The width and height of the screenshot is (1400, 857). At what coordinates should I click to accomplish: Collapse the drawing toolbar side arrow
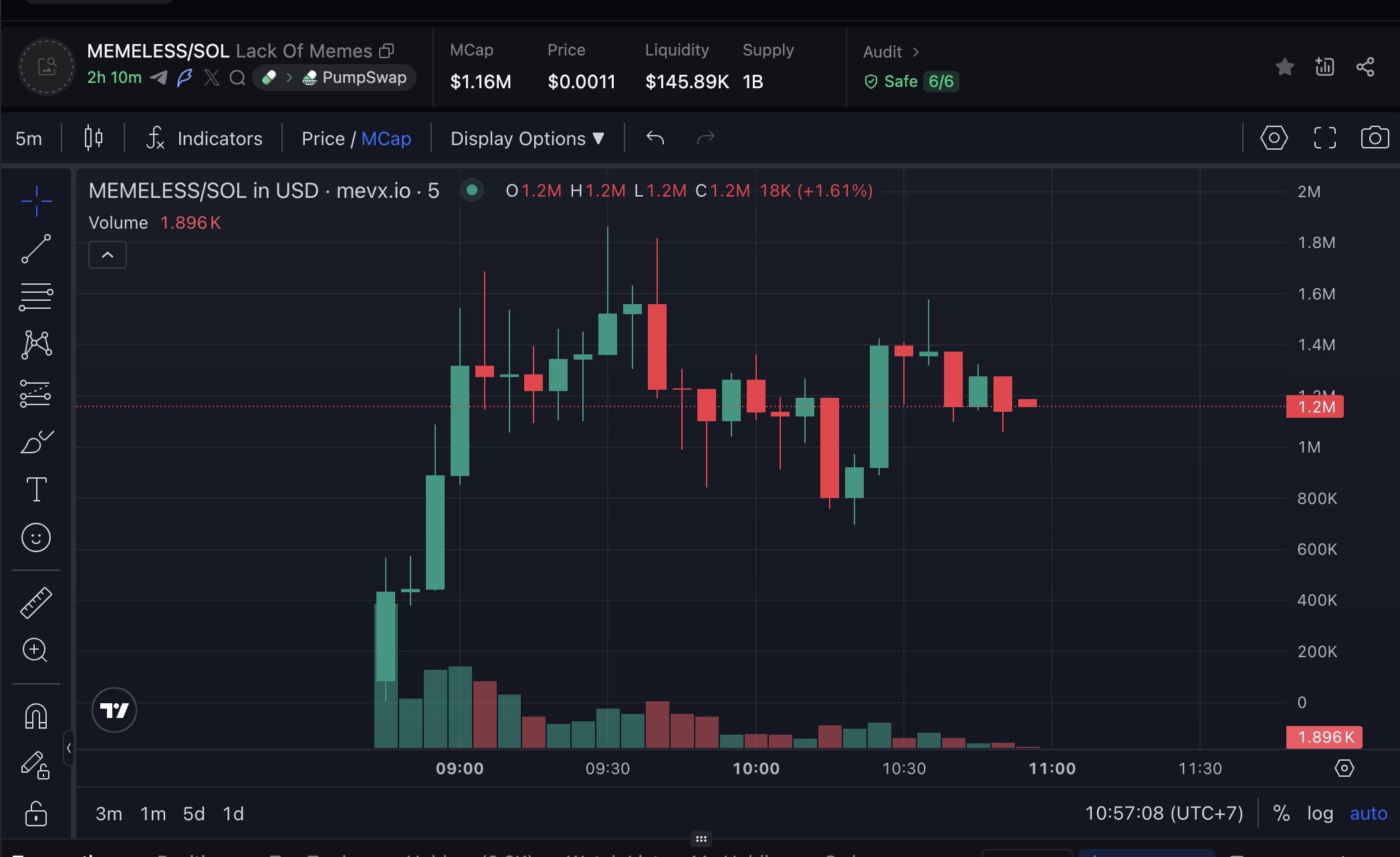(x=68, y=748)
